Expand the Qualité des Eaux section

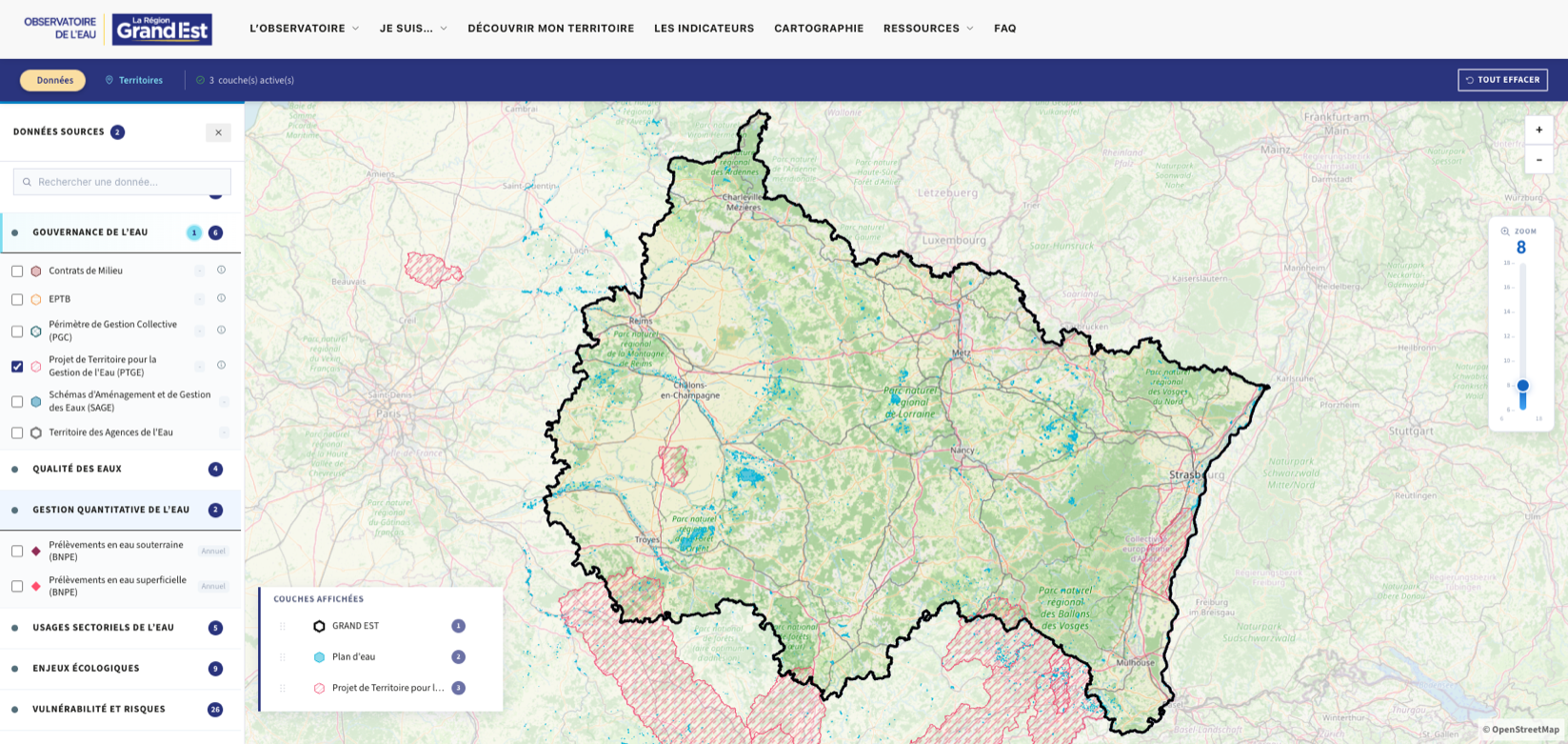120,469
